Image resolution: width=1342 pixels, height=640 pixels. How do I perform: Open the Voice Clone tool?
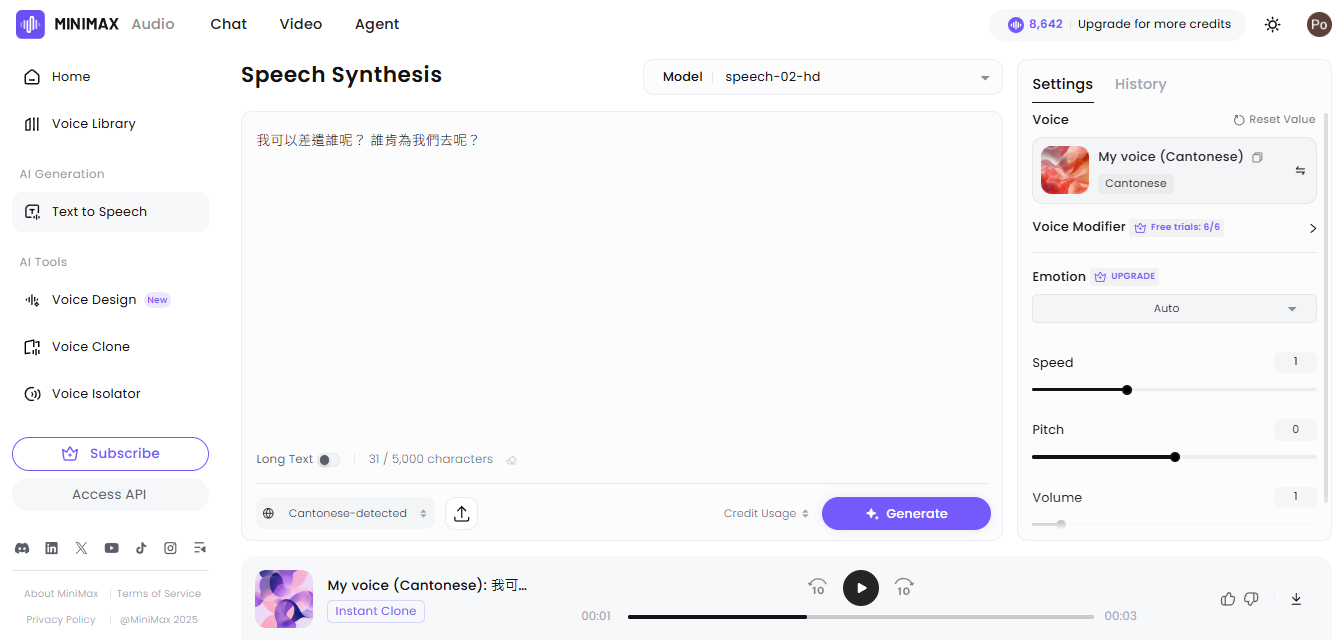tap(90, 346)
